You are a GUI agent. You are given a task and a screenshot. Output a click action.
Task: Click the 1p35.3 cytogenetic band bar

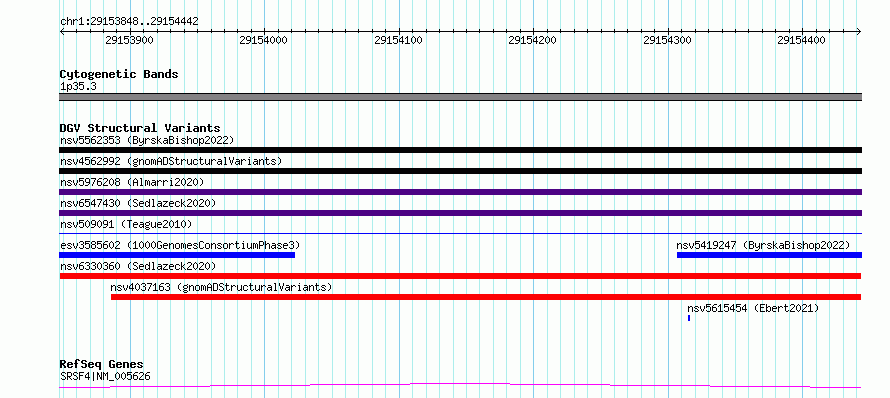[x=460, y=97]
